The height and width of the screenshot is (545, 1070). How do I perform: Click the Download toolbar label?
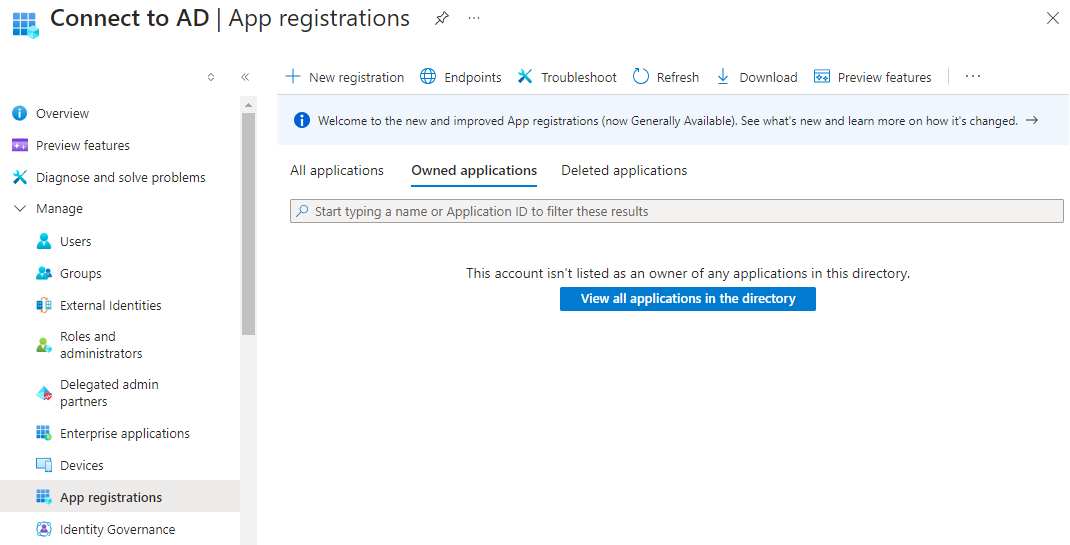click(768, 77)
